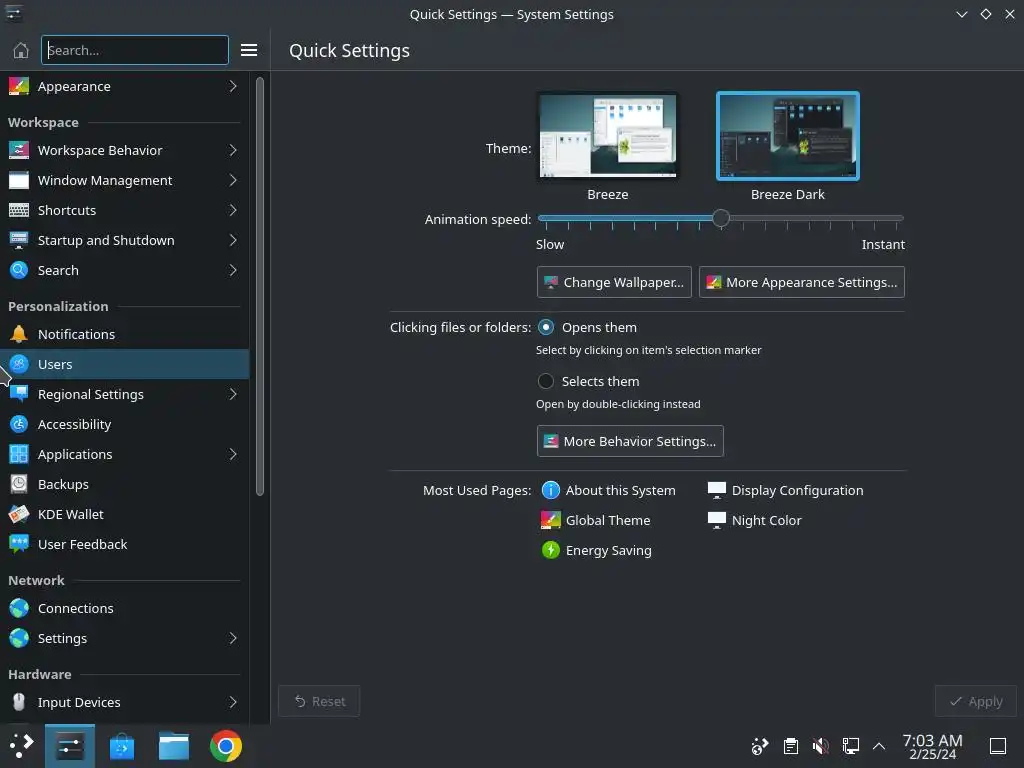The height and width of the screenshot is (768, 1024).
Task: Expand Workspace Behavior chevron
Action: (x=233, y=150)
